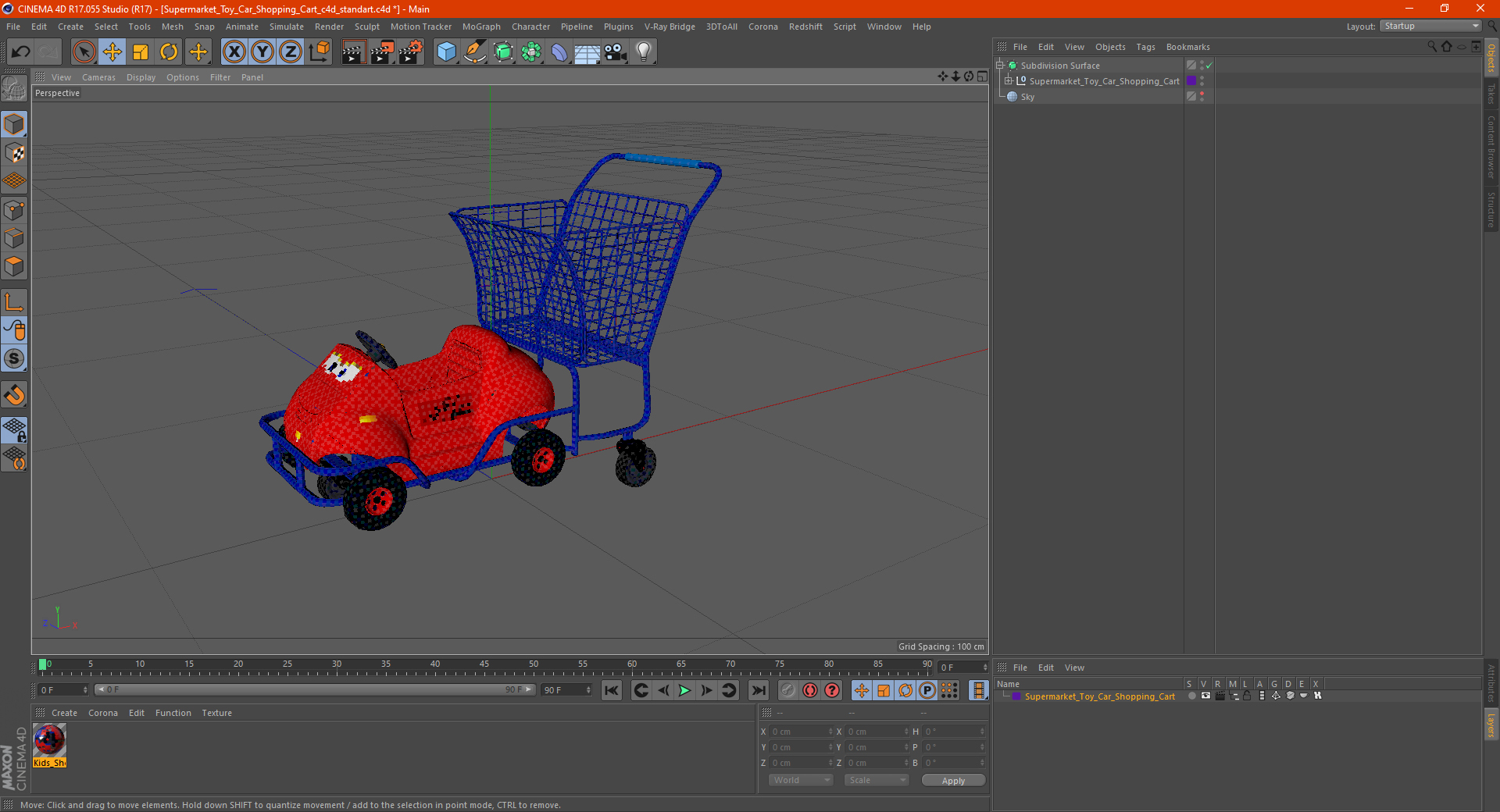Switch to Points mode
The image size is (1500, 812).
[14, 210]
